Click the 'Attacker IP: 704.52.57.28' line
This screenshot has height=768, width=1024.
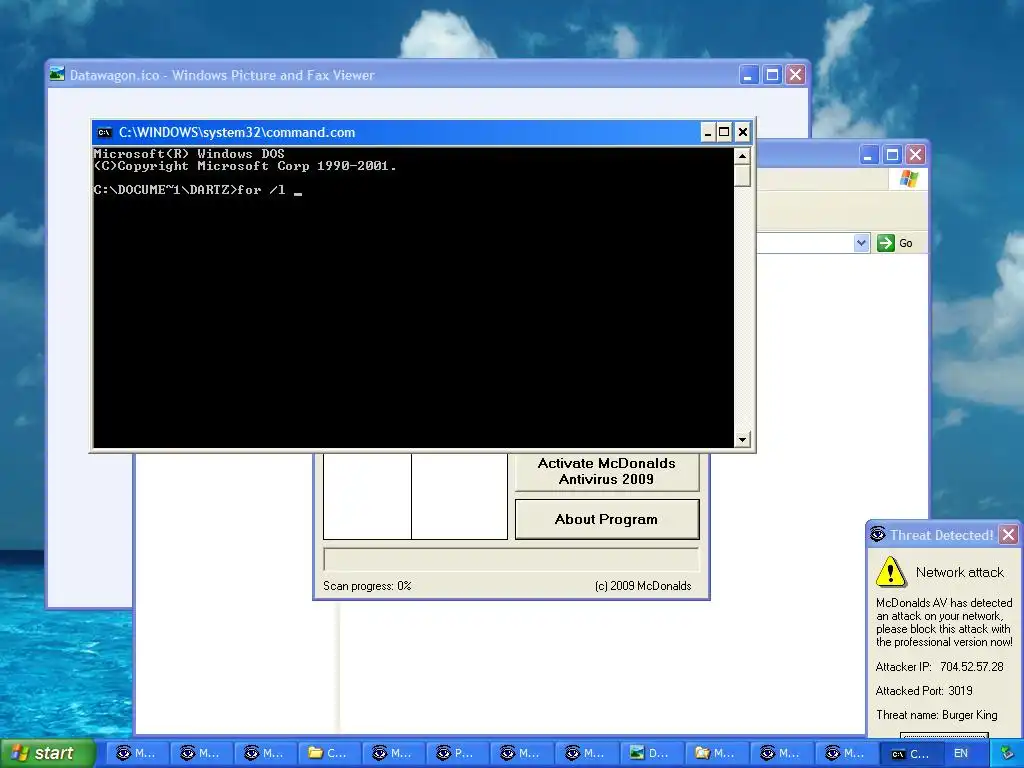939,667
